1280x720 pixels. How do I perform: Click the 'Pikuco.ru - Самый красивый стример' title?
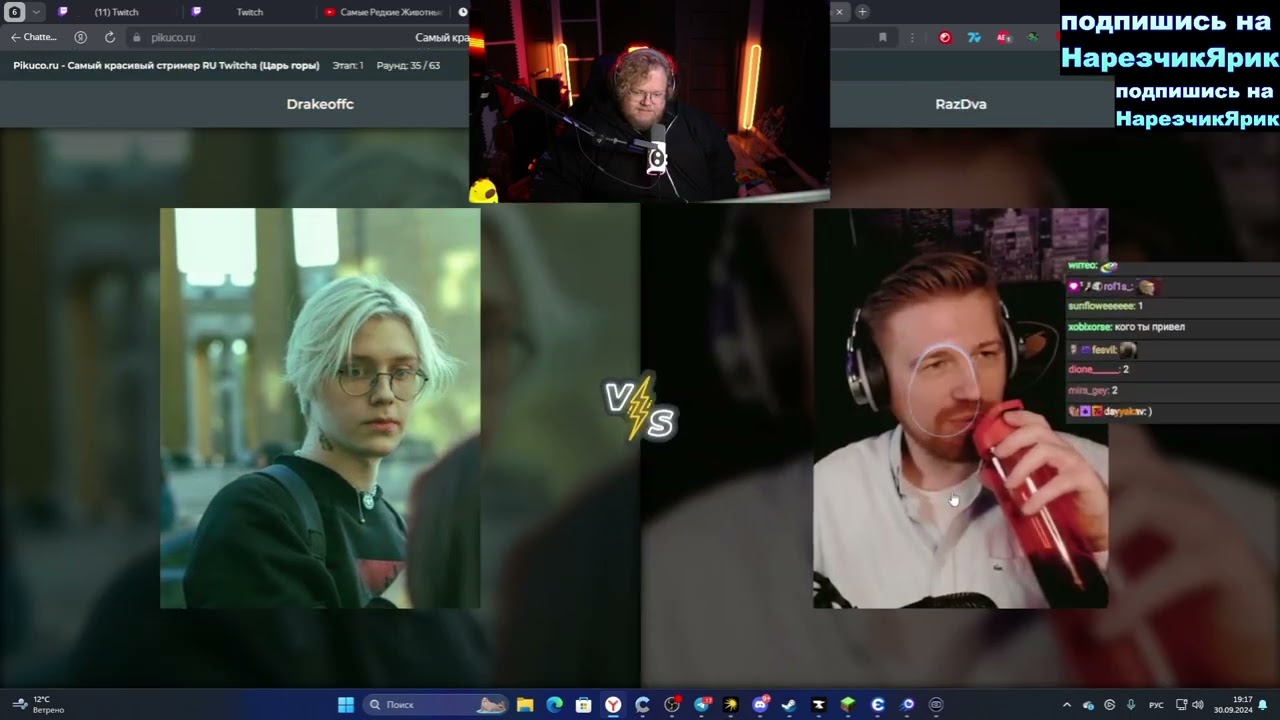click(x=166, y=65)
